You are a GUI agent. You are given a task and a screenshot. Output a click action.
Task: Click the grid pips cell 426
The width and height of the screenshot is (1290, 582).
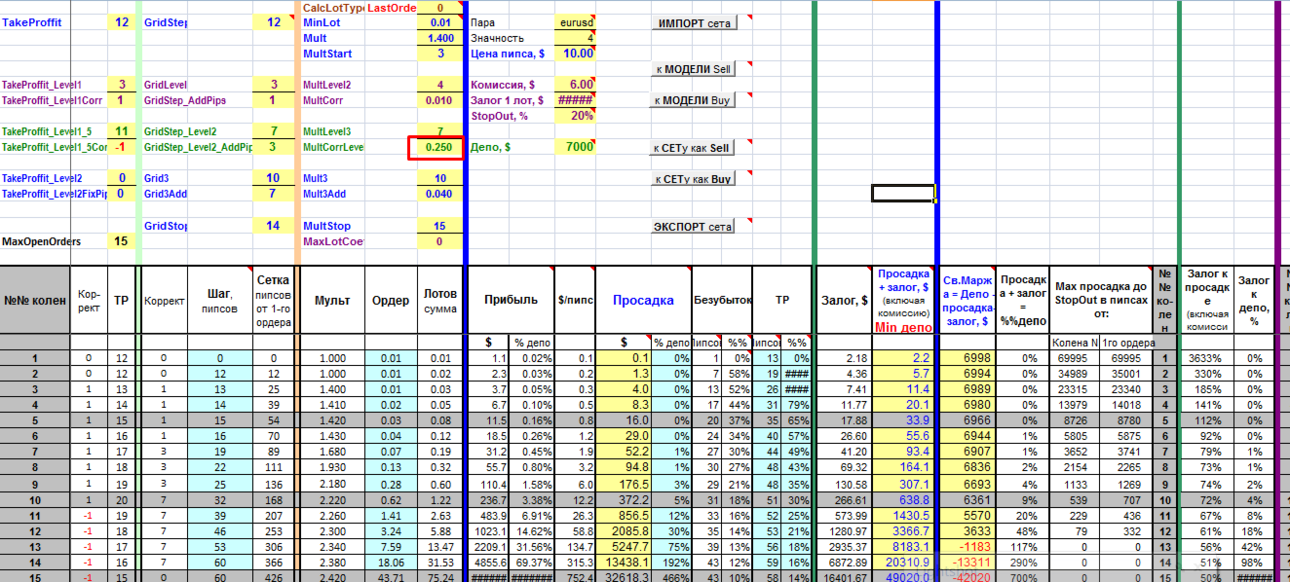click(x=273, y=576)
